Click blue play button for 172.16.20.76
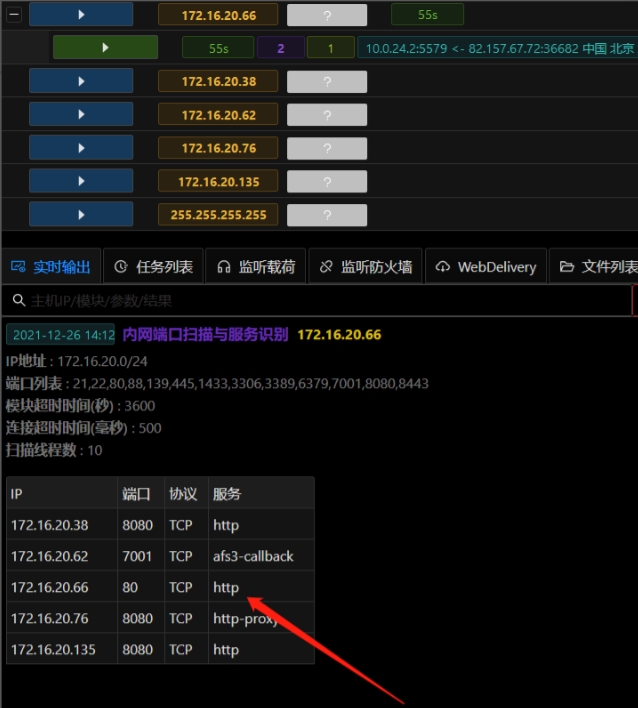 [x=81, y=148]
